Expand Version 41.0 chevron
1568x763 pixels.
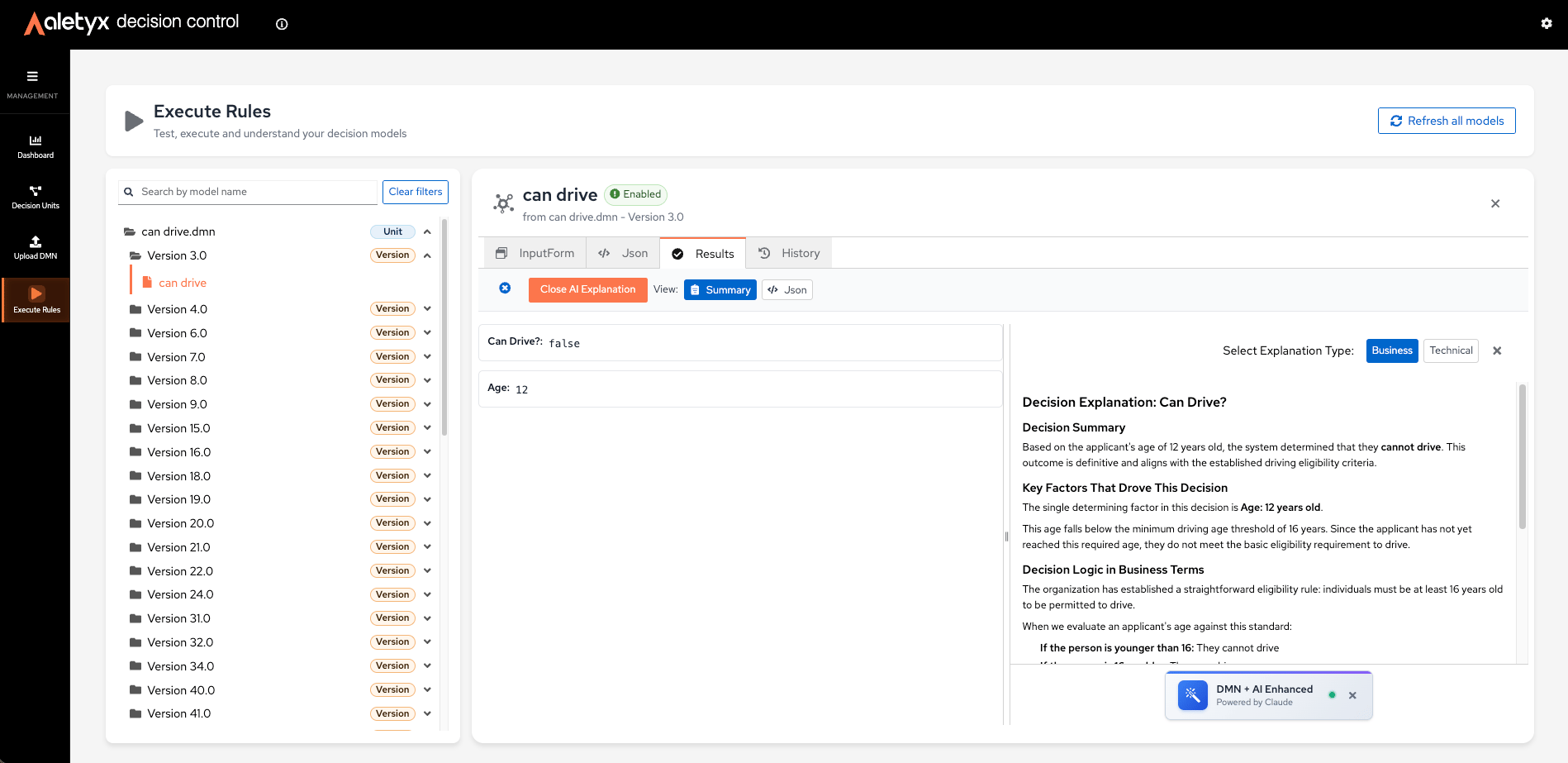coord(427,713)
